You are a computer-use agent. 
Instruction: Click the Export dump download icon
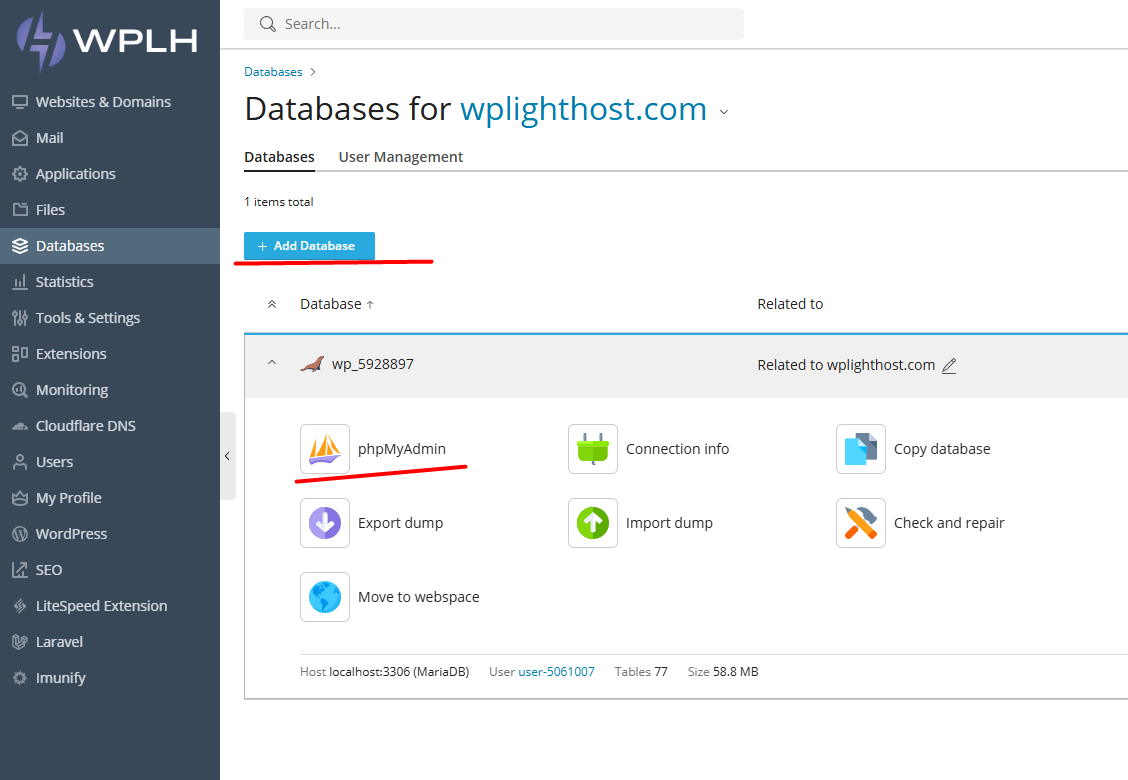point(325,523)
